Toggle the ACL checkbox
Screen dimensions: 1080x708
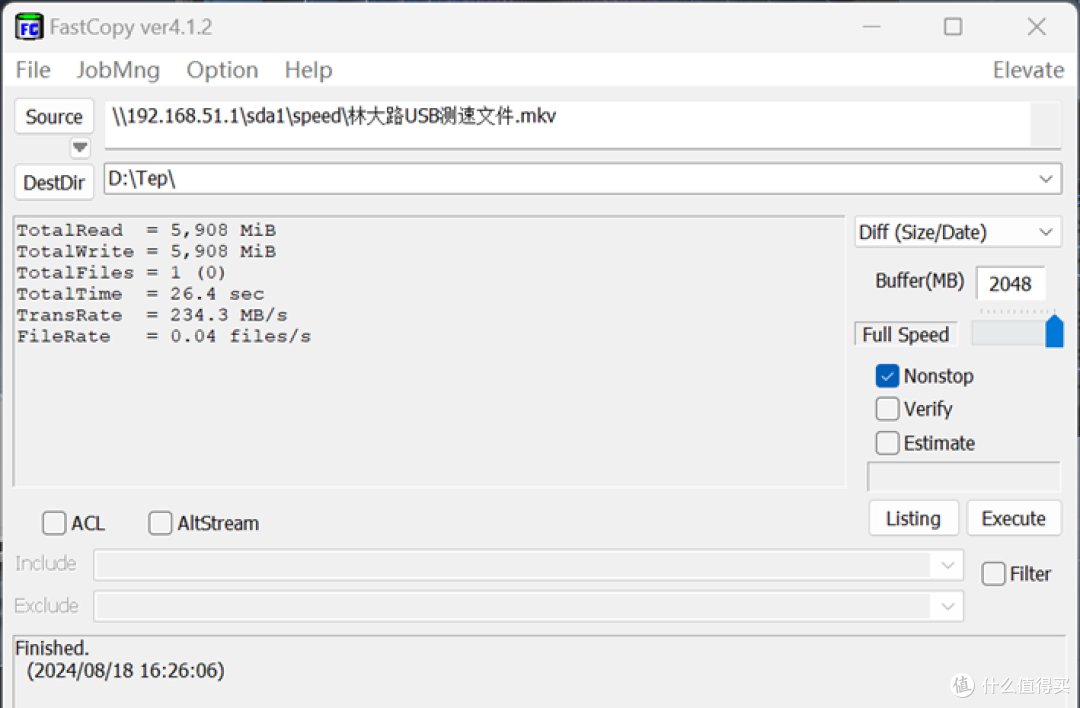click(54, 523)
